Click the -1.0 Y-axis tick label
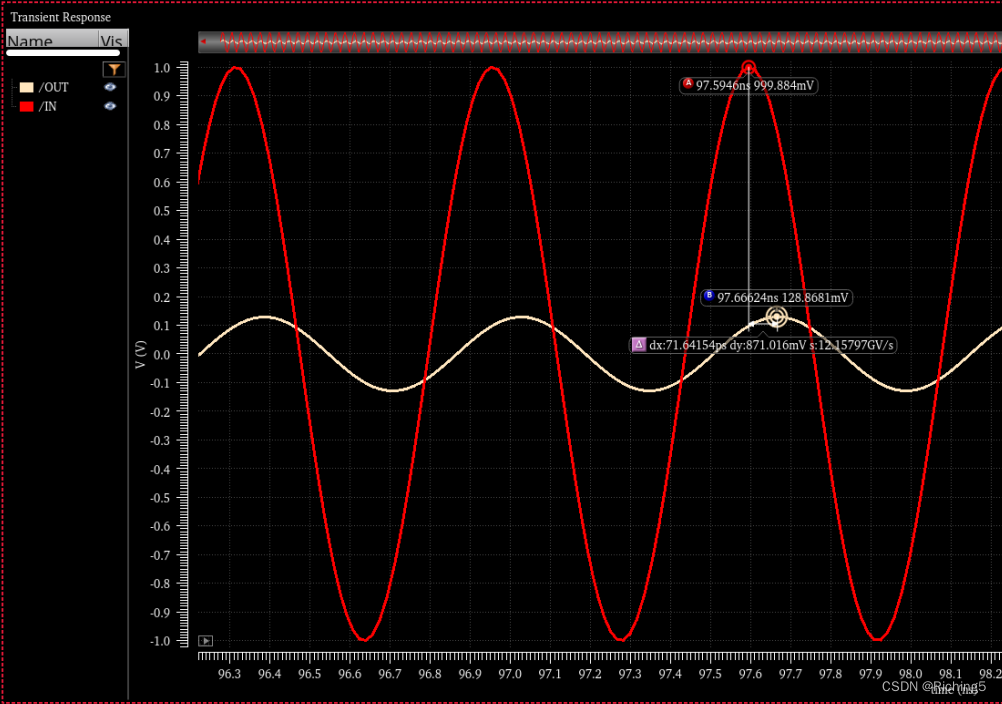 tap(160, 641)
